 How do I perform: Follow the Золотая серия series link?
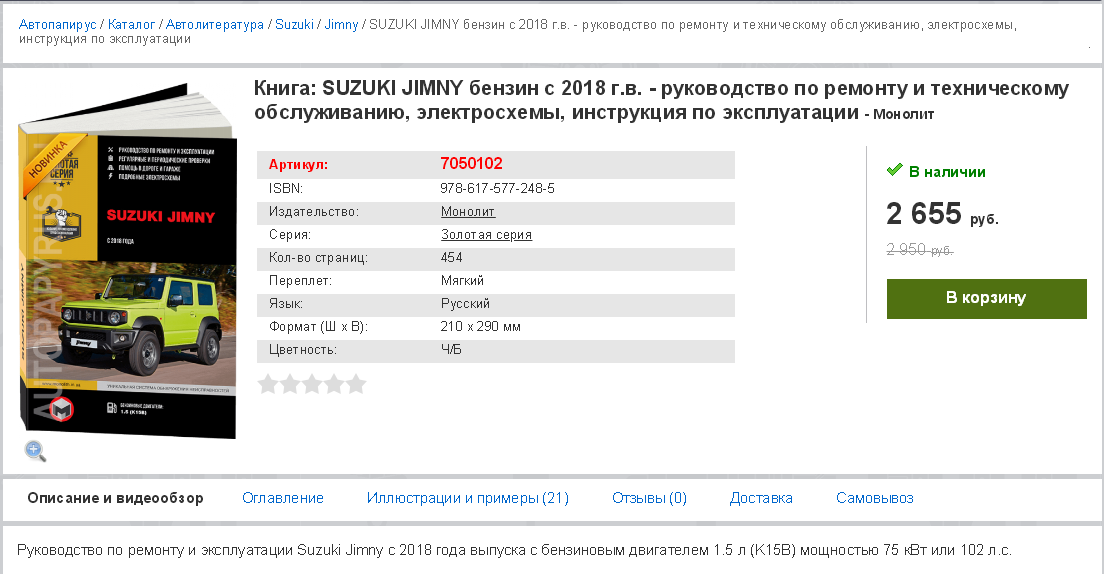(x=486, y=235)
